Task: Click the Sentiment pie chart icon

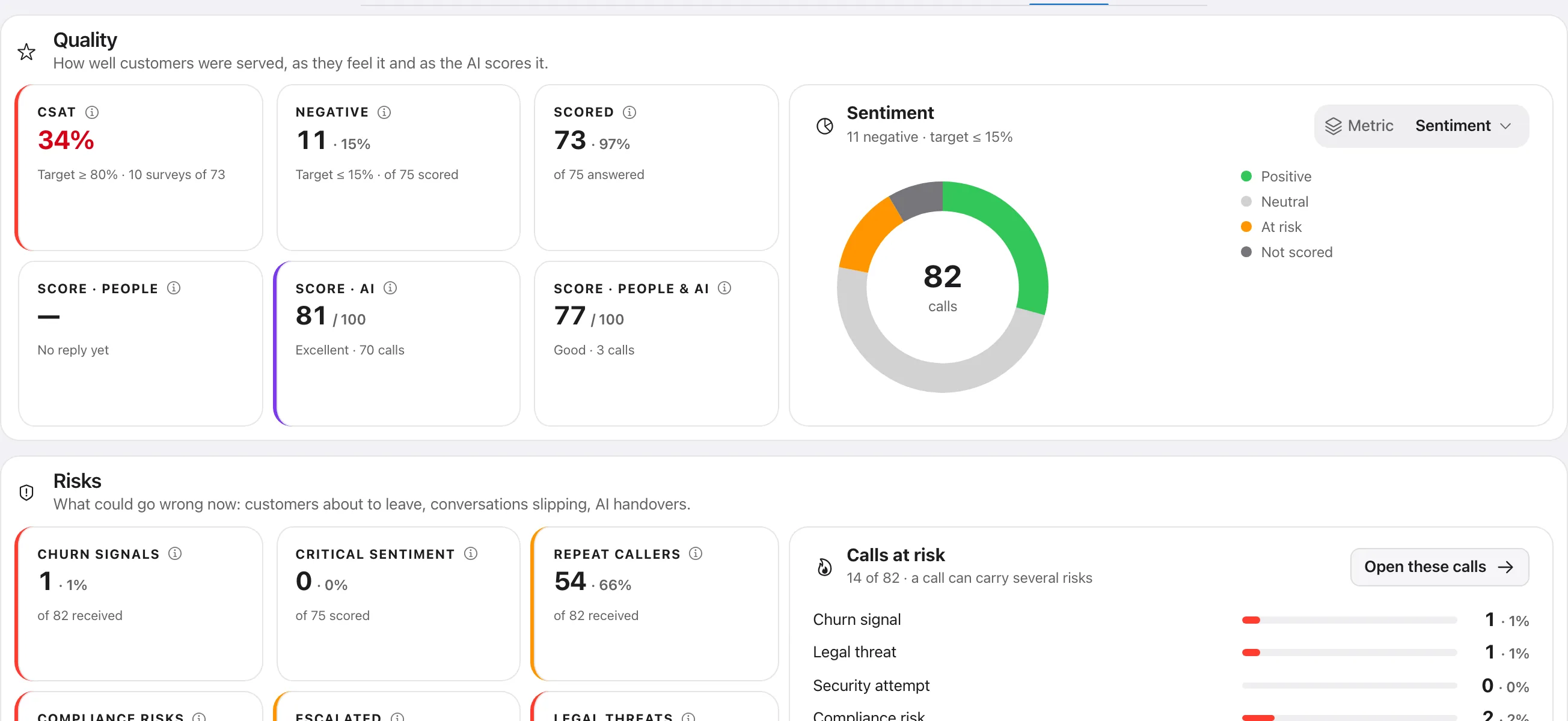Action: [825, 126]
